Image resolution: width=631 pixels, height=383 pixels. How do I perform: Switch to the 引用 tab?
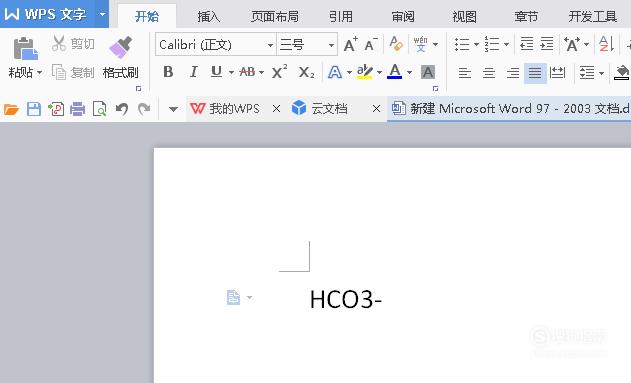coord(341,16)
